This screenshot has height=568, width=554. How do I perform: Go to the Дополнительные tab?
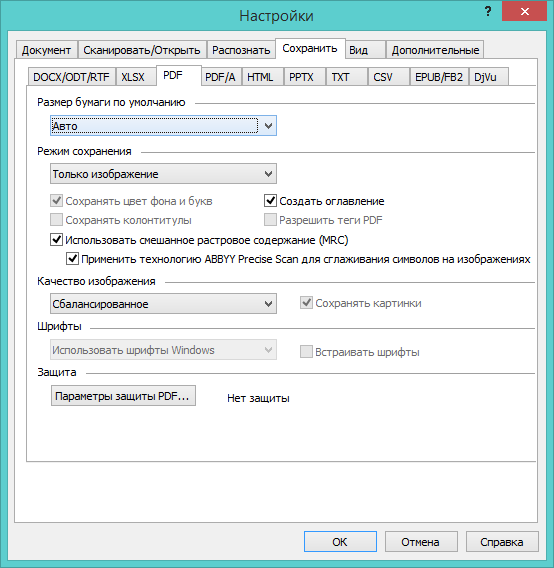435,50
